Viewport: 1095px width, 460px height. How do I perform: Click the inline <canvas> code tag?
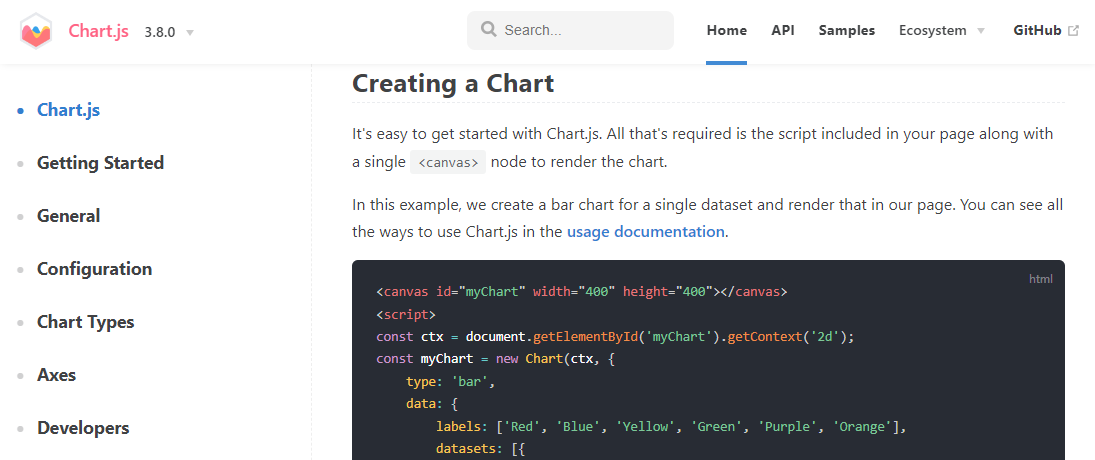tap(448, 163)
